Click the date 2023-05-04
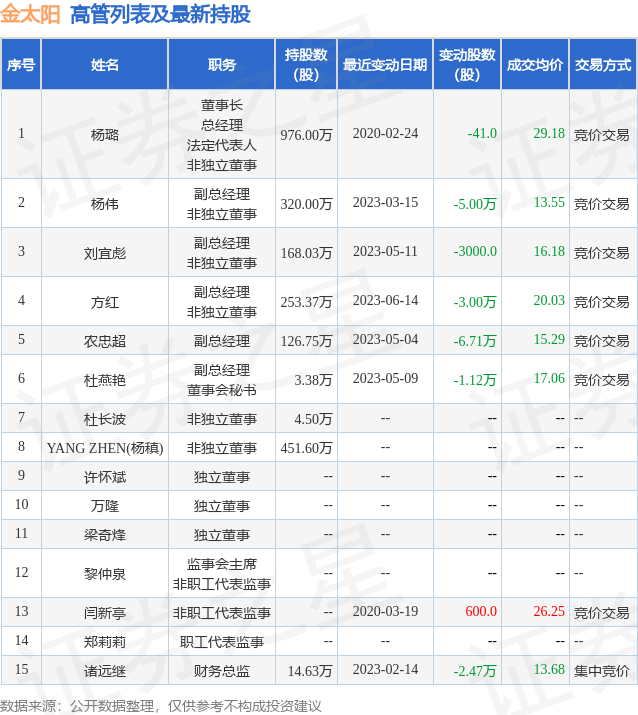The image size is (638, 715). 385,339
